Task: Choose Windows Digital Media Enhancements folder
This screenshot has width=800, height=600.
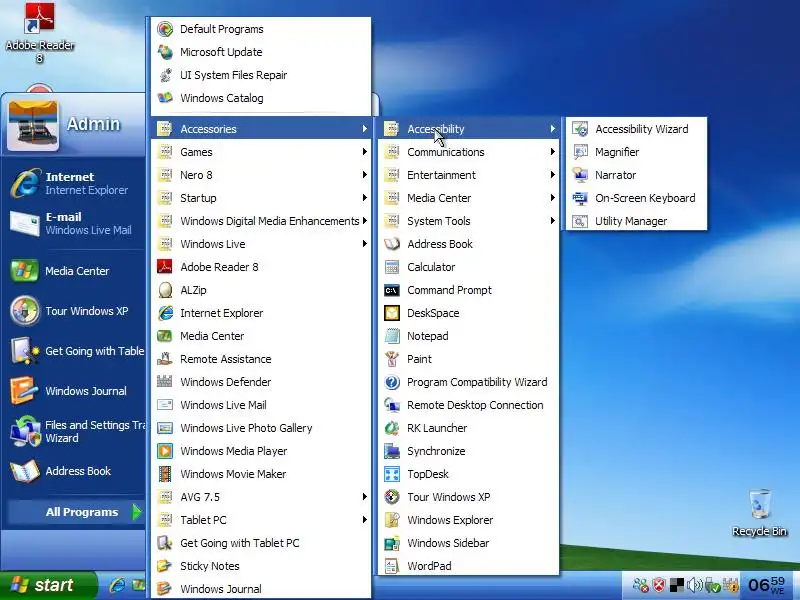Action: pyautogui.click(x=261, y=221)
